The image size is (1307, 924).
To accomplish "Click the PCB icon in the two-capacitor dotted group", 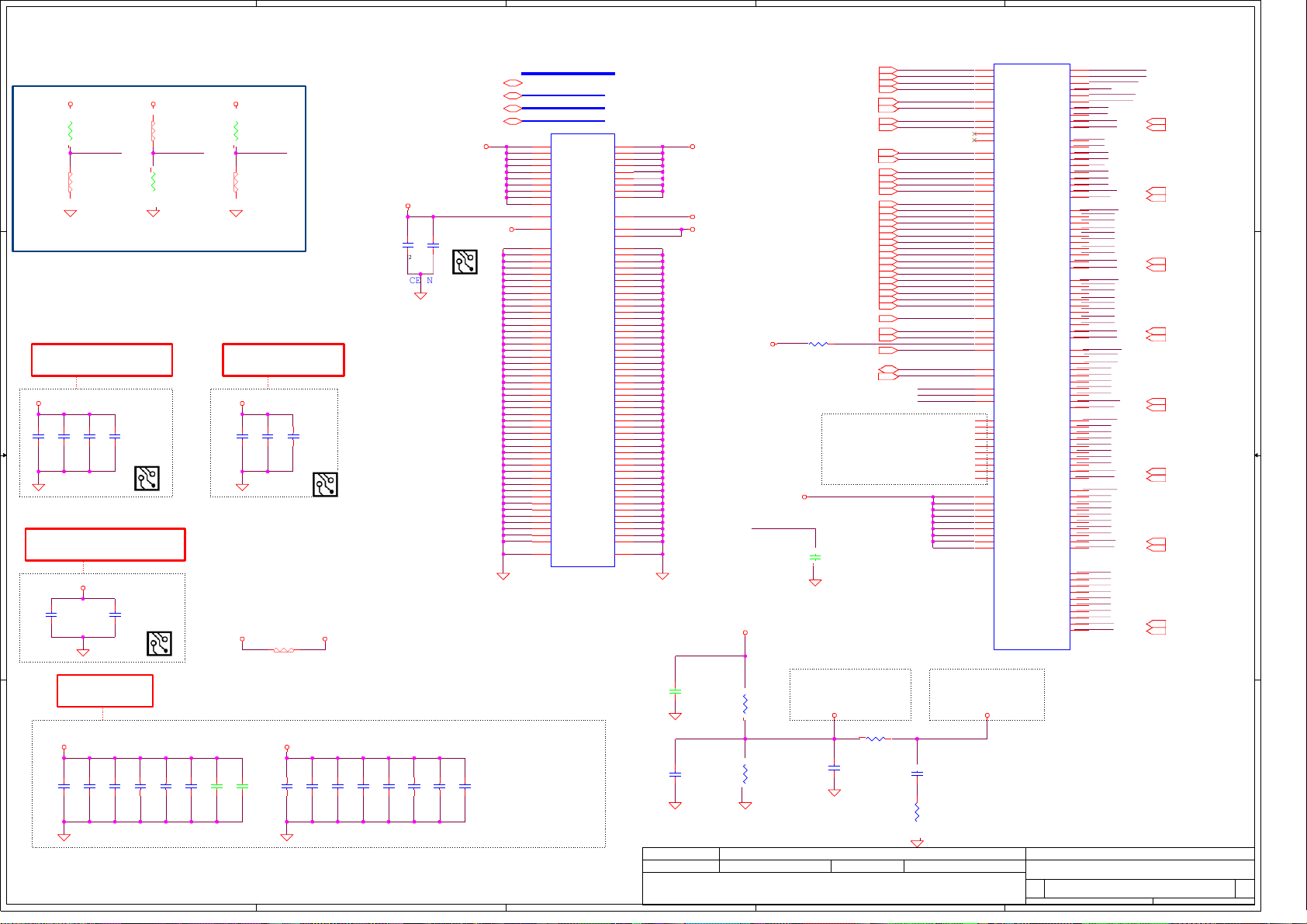I will click(159, 644).
